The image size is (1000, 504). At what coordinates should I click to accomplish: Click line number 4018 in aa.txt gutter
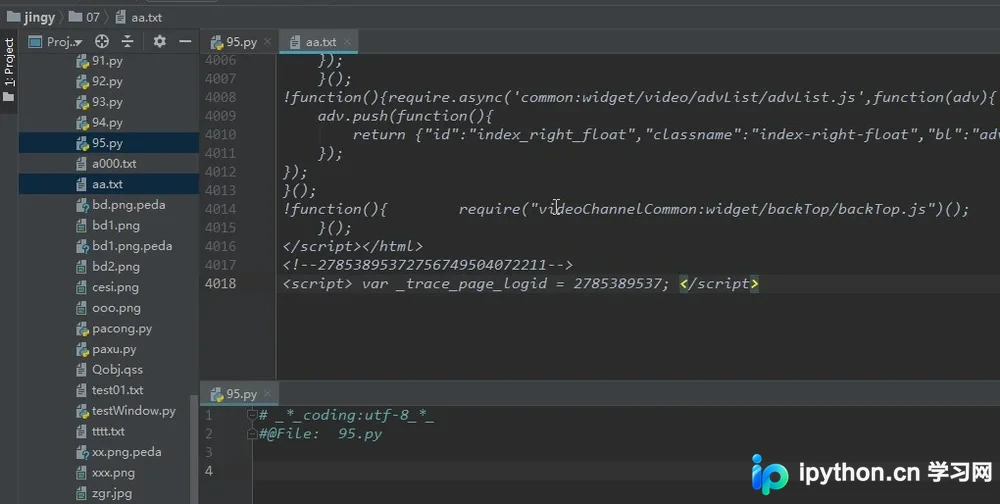coord(220,283)
